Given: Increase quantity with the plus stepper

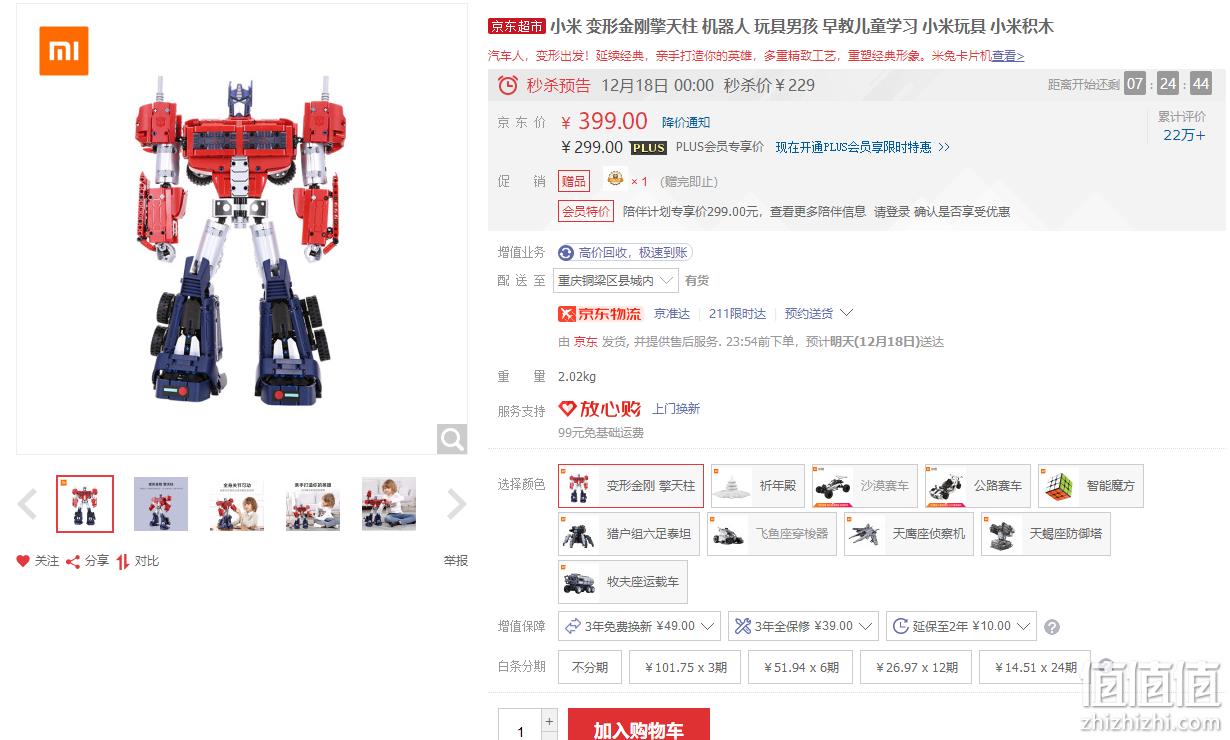Looking at the screenshot, I should [549, 720].
